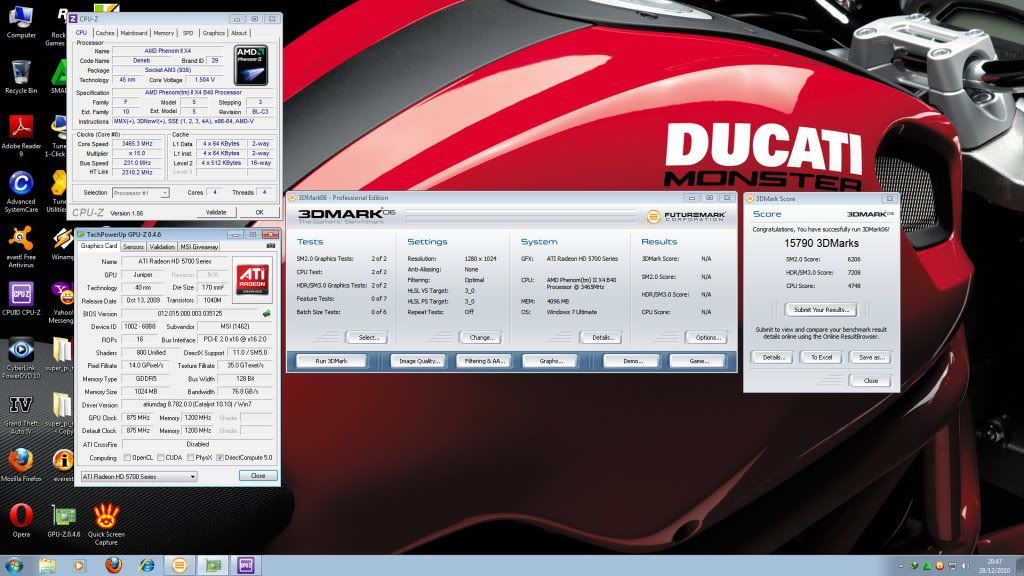This screenshot has width=1024, height=576.
Task: Launch Adobe Reader 9 from the desktop
Action: (21, 136)
